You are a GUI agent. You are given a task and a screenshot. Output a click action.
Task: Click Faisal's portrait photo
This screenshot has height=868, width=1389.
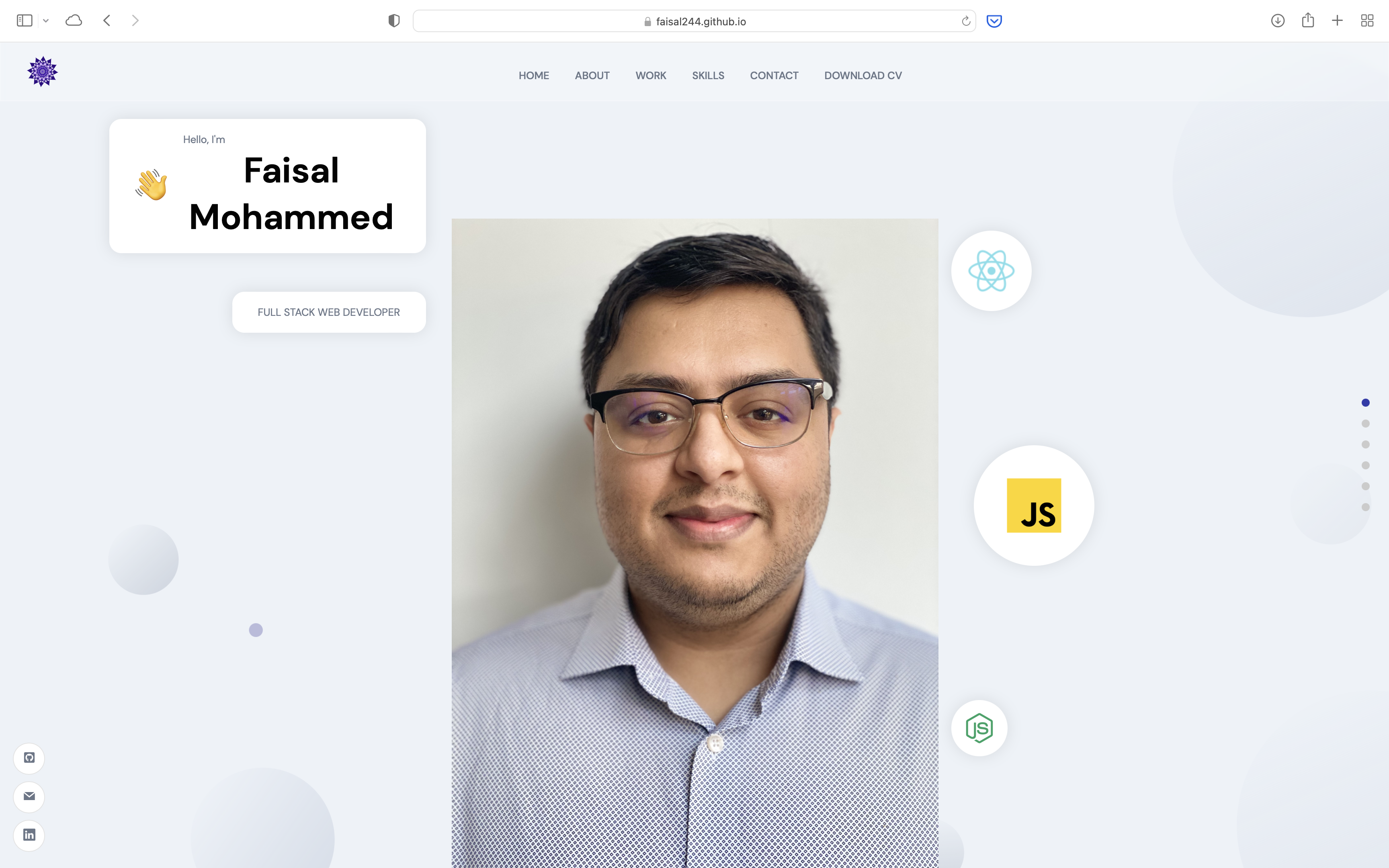(x=694, y=517)
